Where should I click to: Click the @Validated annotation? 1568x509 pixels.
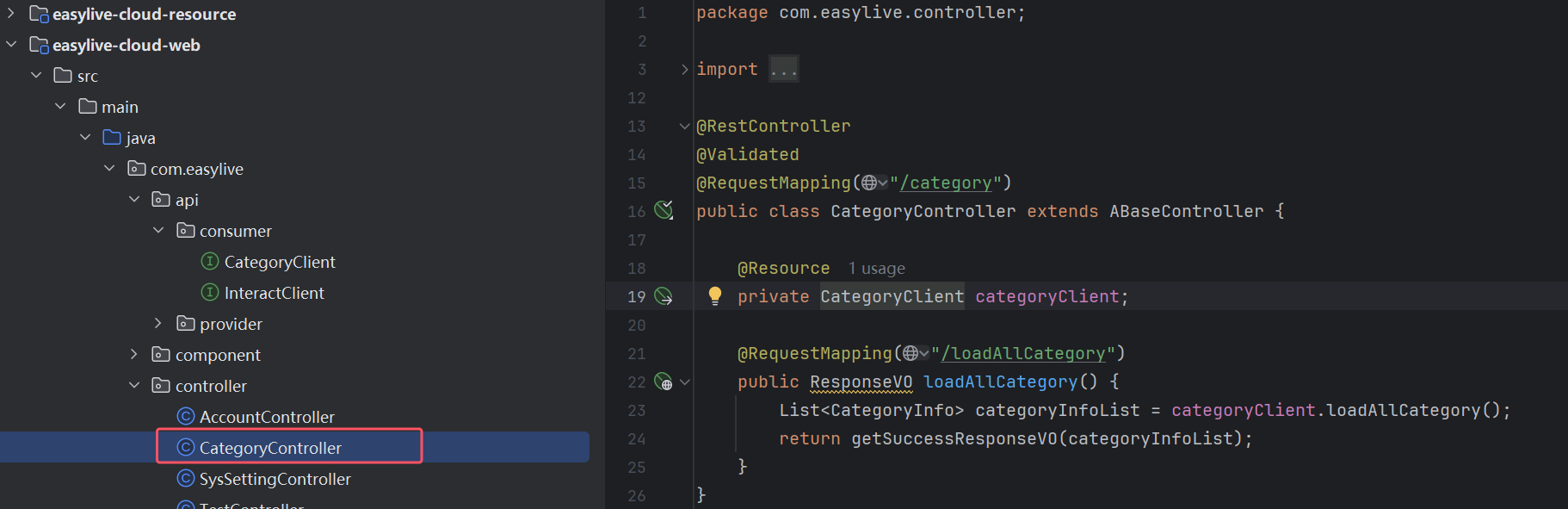pos(748,154)
